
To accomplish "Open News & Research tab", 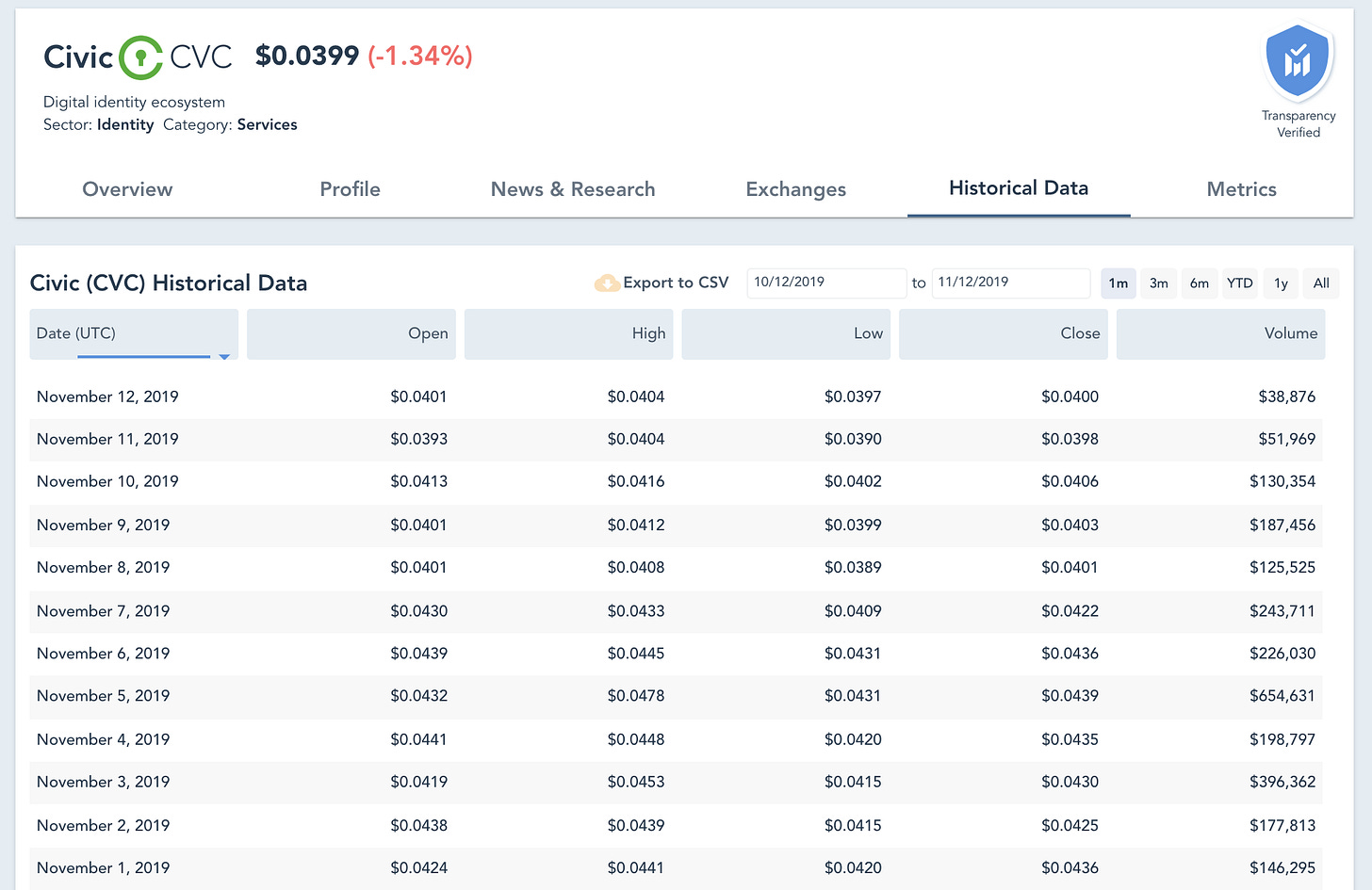I will point(572,189).
